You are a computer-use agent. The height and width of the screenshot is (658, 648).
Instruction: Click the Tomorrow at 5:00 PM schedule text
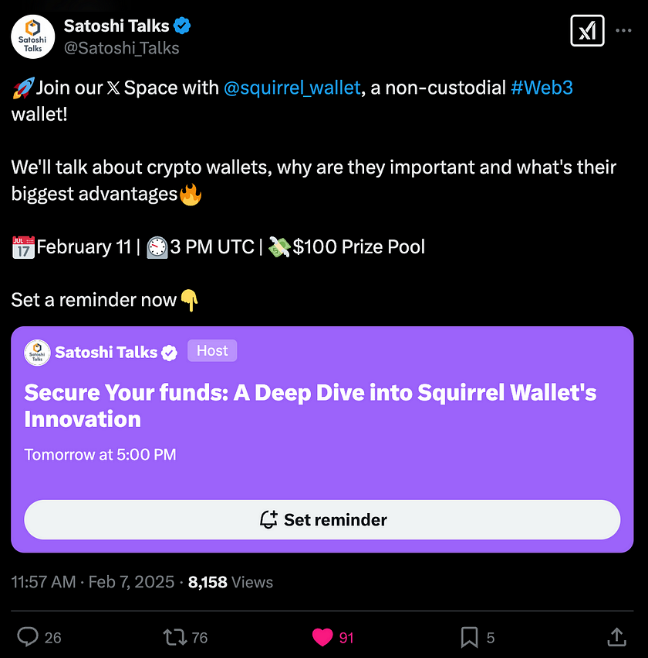click(x=100, y=455)
